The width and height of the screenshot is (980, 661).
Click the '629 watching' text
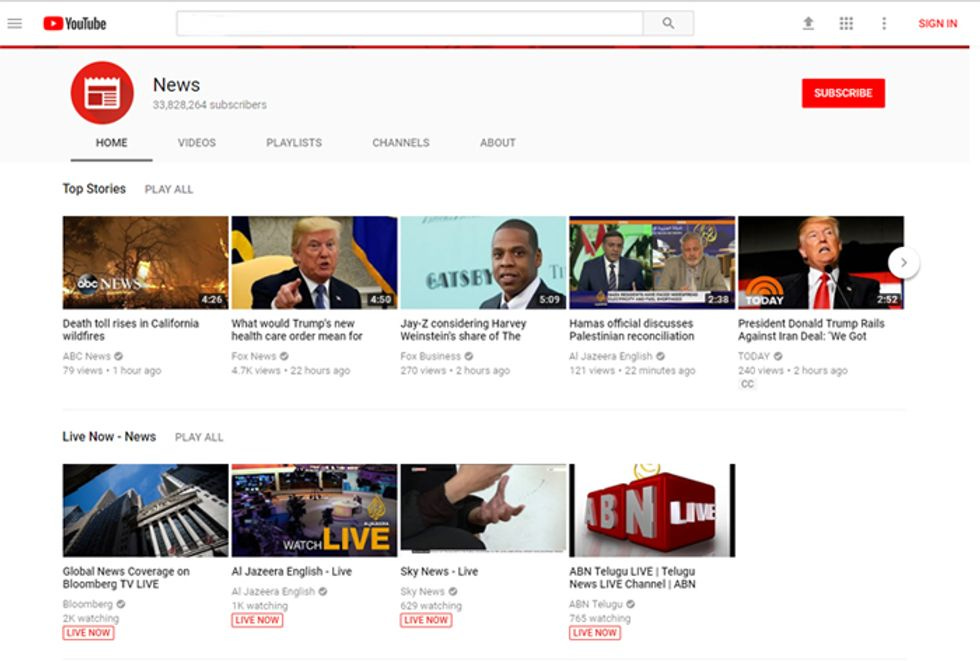(431, 605)
